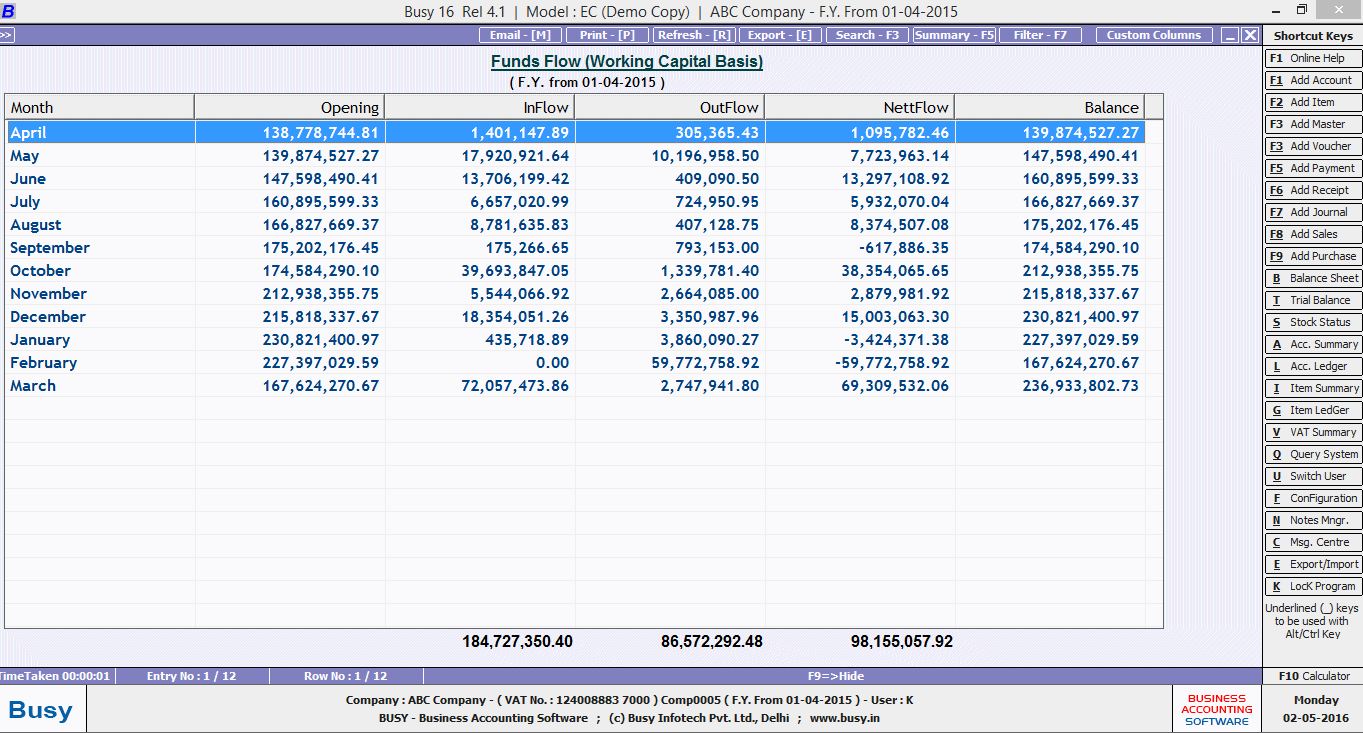
Task: Refresh the report data
Action: tap(693, 35)
